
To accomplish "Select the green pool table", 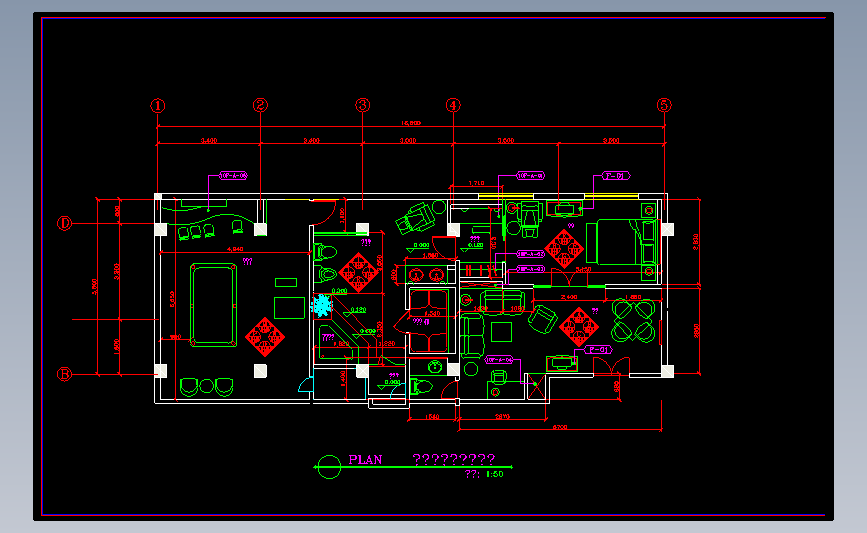I will click(213, 305).
